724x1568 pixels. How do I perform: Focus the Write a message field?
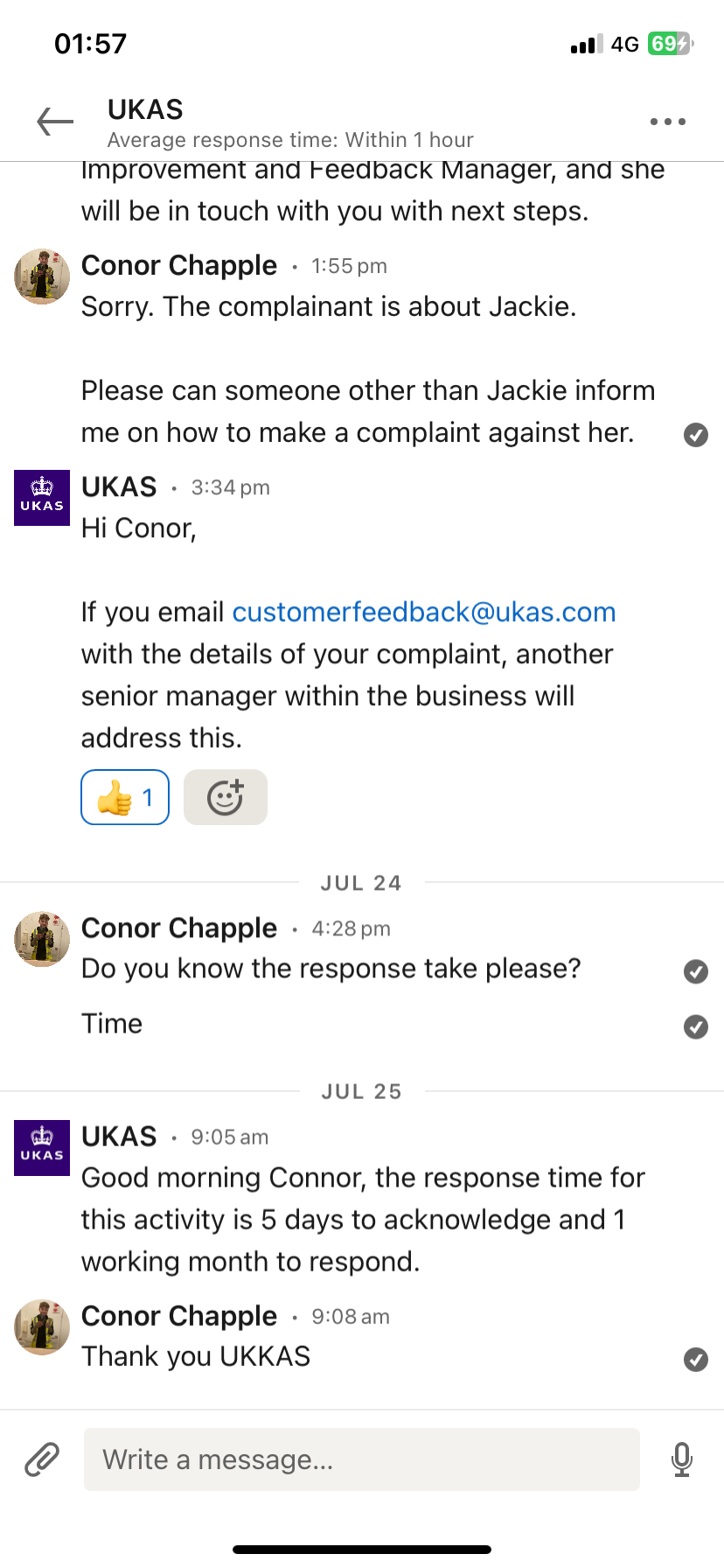point(362,1459)
